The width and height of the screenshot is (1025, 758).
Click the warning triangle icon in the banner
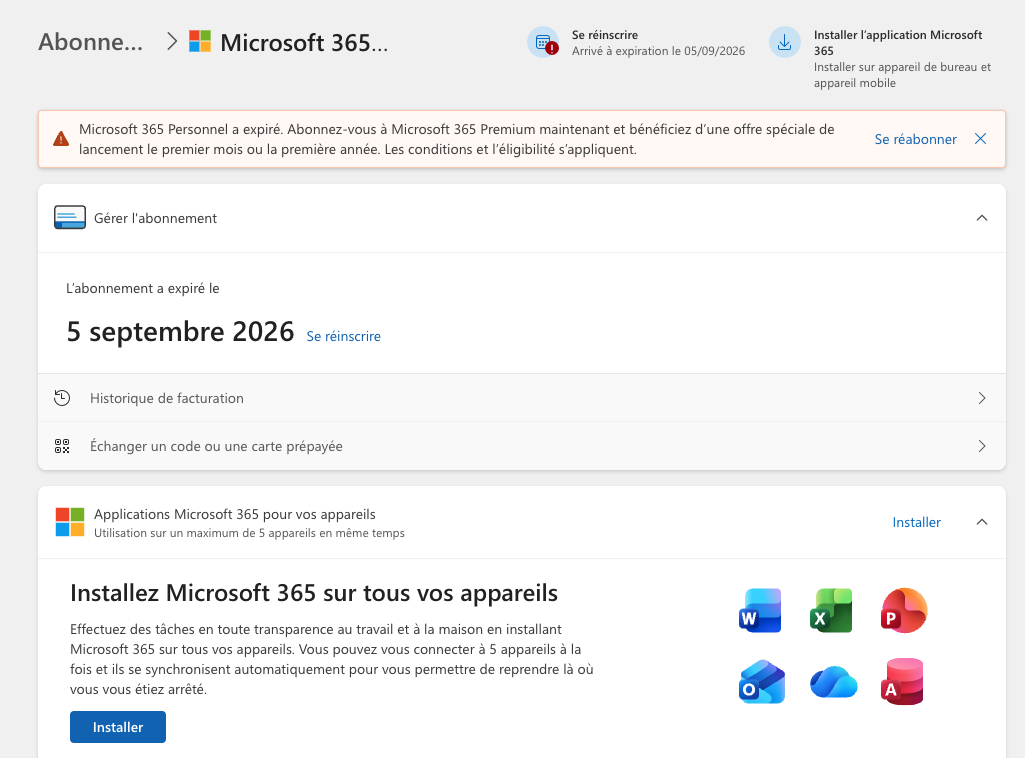click(61, 139)
